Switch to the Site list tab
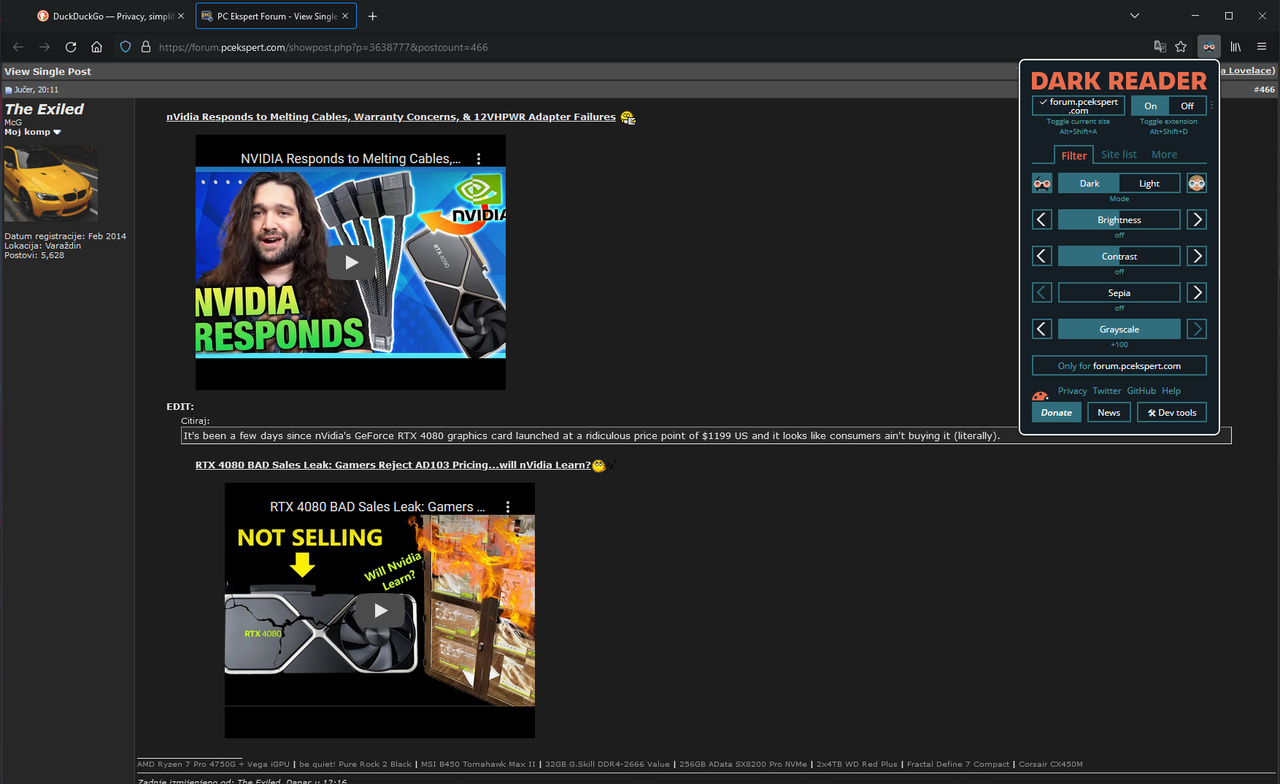Viewport: 1280px width, 784px height. click(x=1119, y=154)
